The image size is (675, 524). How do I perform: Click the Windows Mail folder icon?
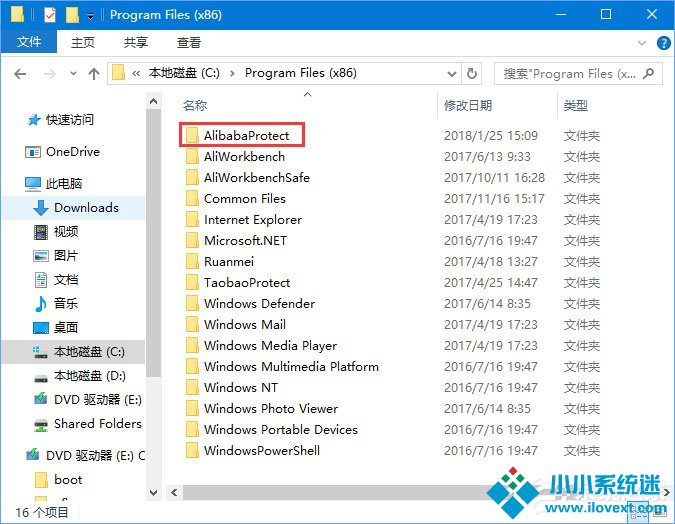pyautogui.click(x=192, y=324)
